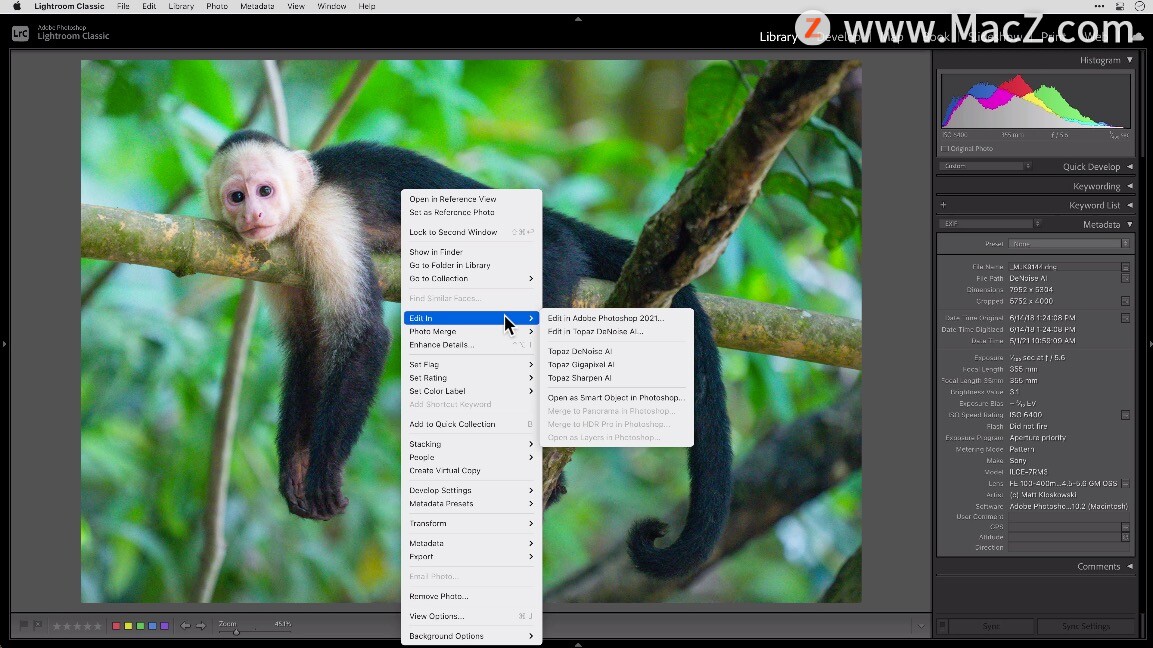Apply blue color label swatch
1153x648 pixels.
(x=152, y=626)
